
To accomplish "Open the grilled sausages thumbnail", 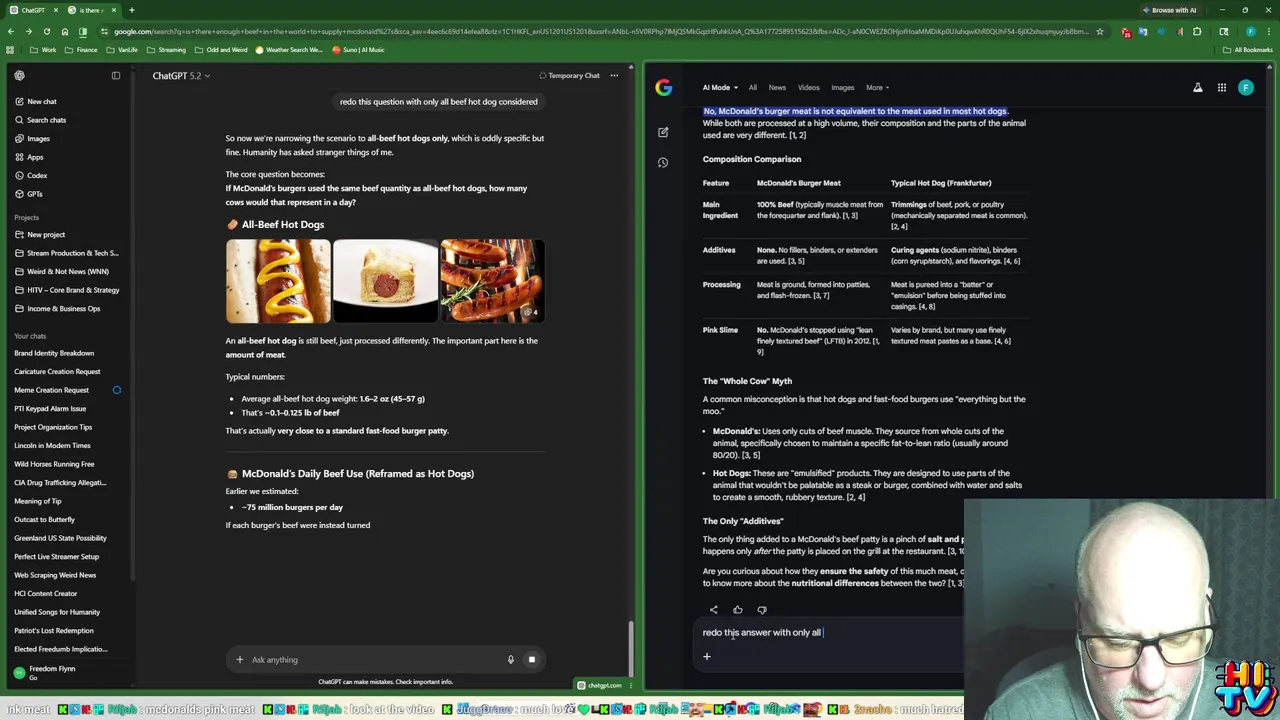I will coord(493,281).
